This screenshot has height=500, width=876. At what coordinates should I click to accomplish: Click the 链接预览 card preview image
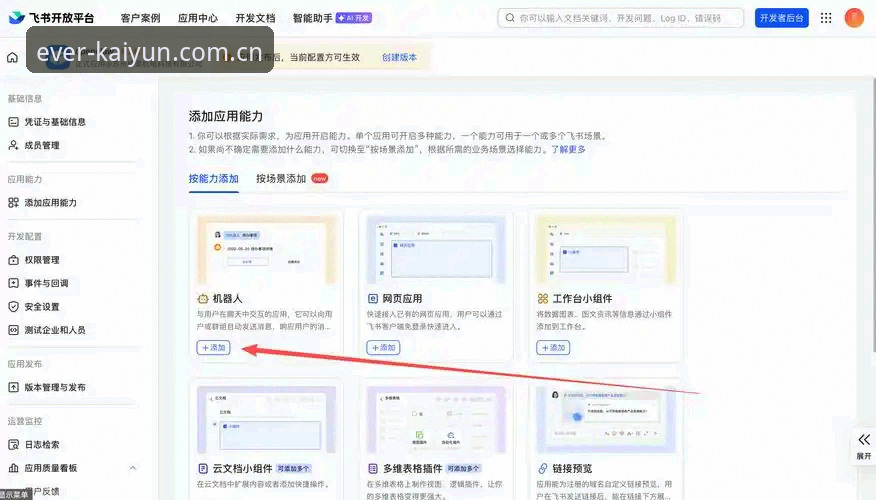pyautogui.click(x=606, y=419)
